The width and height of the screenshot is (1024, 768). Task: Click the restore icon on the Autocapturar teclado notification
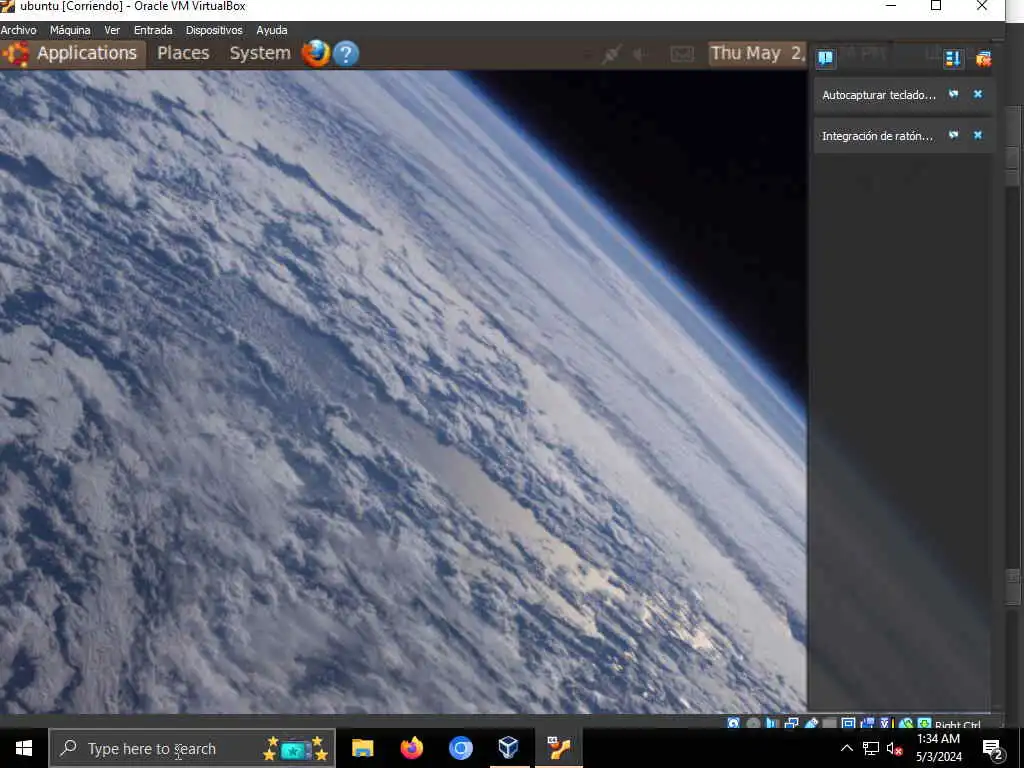pyautogui.click(x=953, y=95)
